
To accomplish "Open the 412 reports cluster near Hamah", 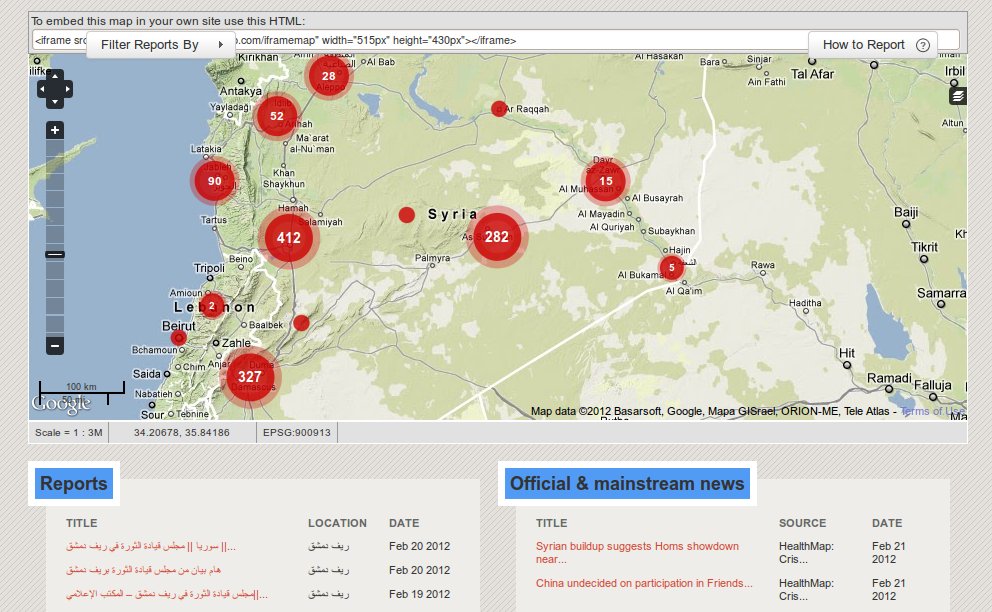I will click(288, 238).
